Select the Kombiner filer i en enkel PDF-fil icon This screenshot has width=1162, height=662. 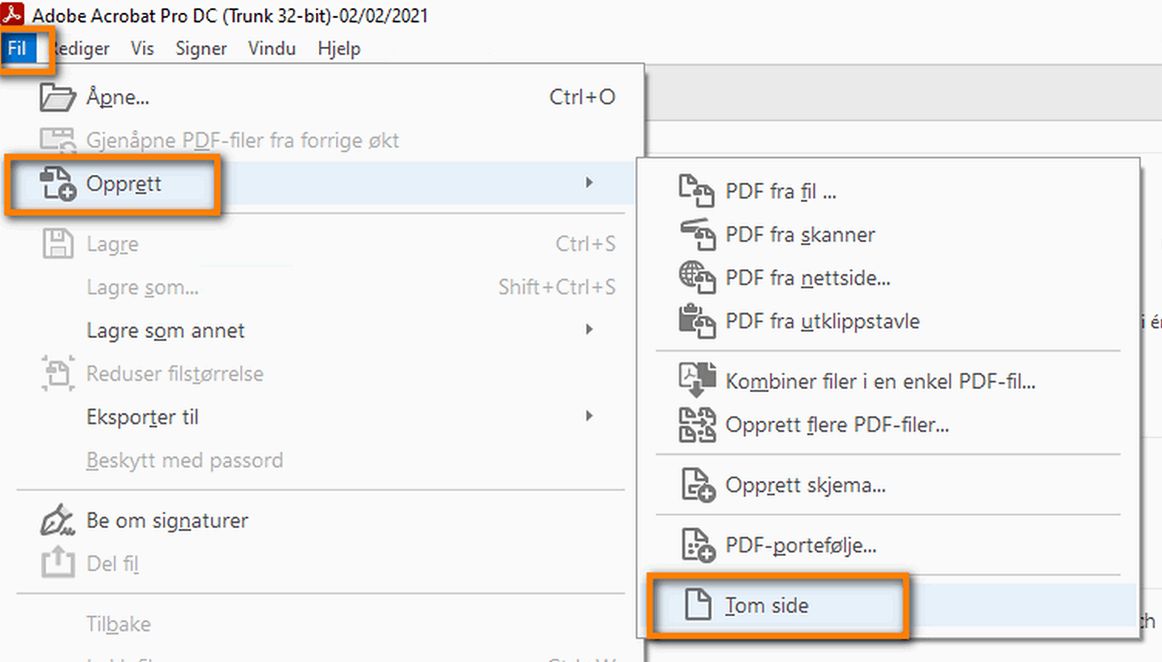point(700,381)
